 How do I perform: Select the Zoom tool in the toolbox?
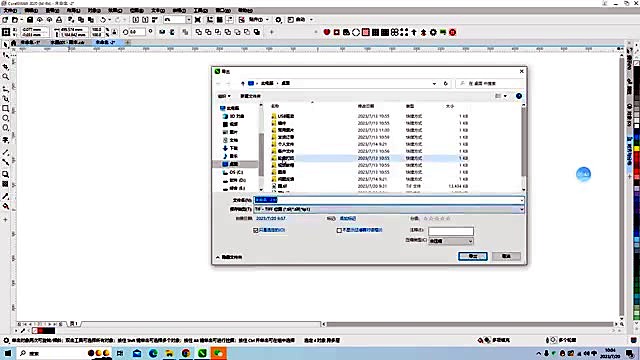[5, 77]
